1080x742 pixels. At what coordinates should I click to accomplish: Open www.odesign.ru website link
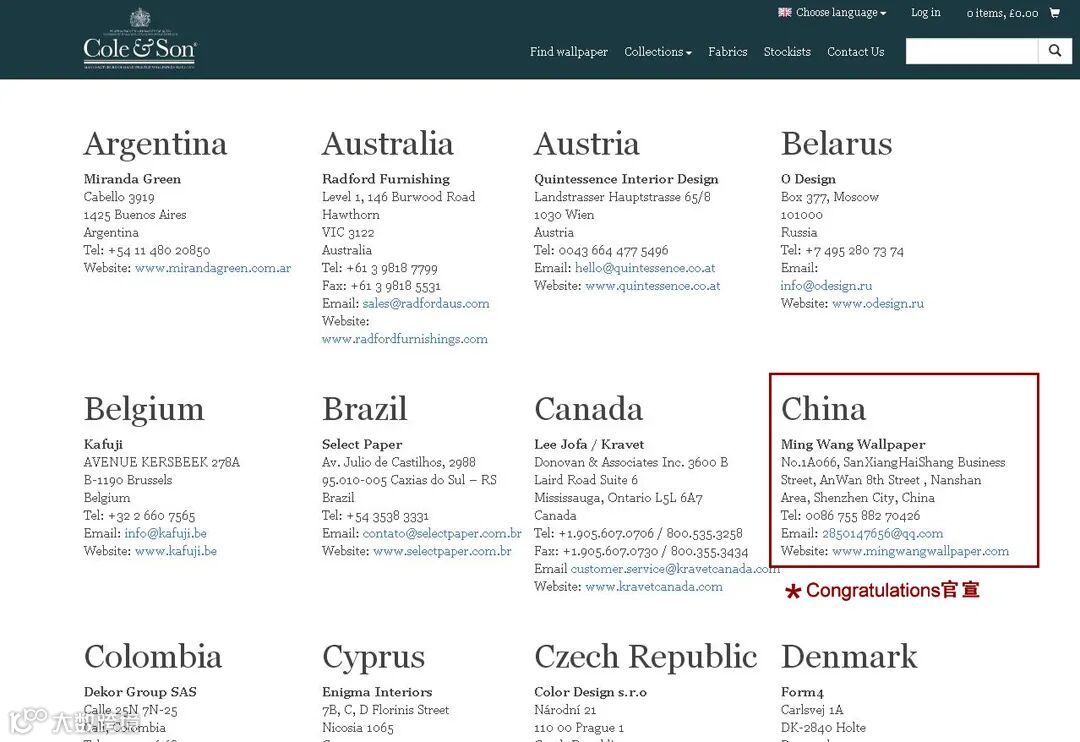pos(878,304)
